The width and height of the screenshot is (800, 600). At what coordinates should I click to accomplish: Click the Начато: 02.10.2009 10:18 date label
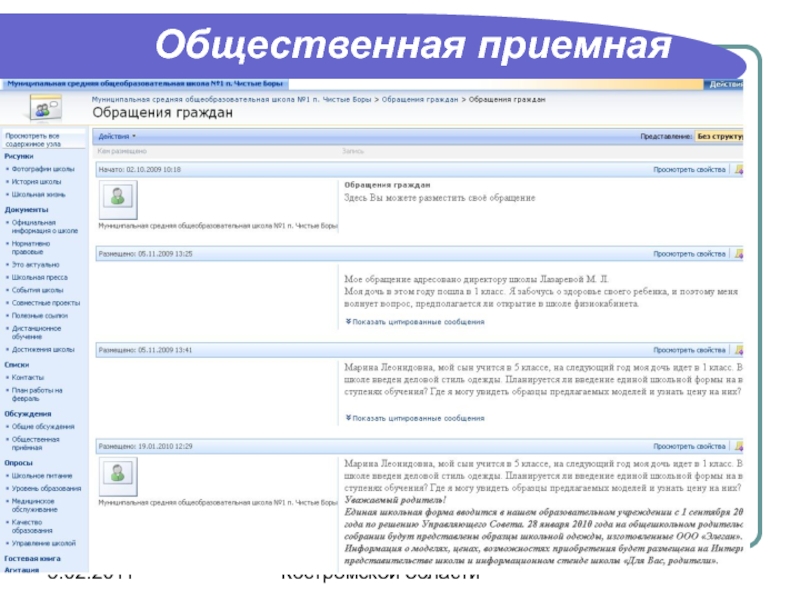pyautogui.click(x=139, y=169)
